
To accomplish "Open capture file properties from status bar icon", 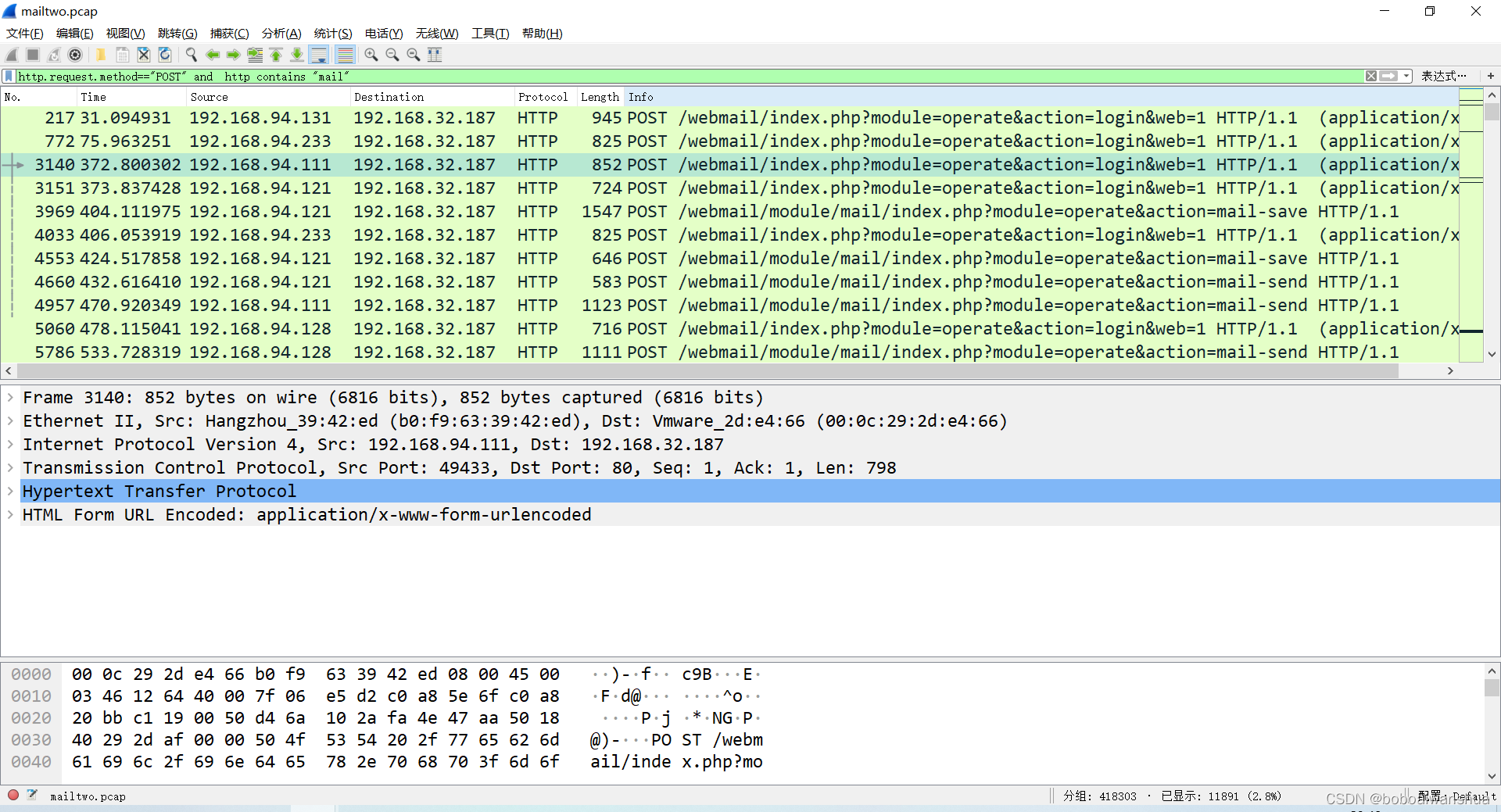I will [x=32, y=796].
